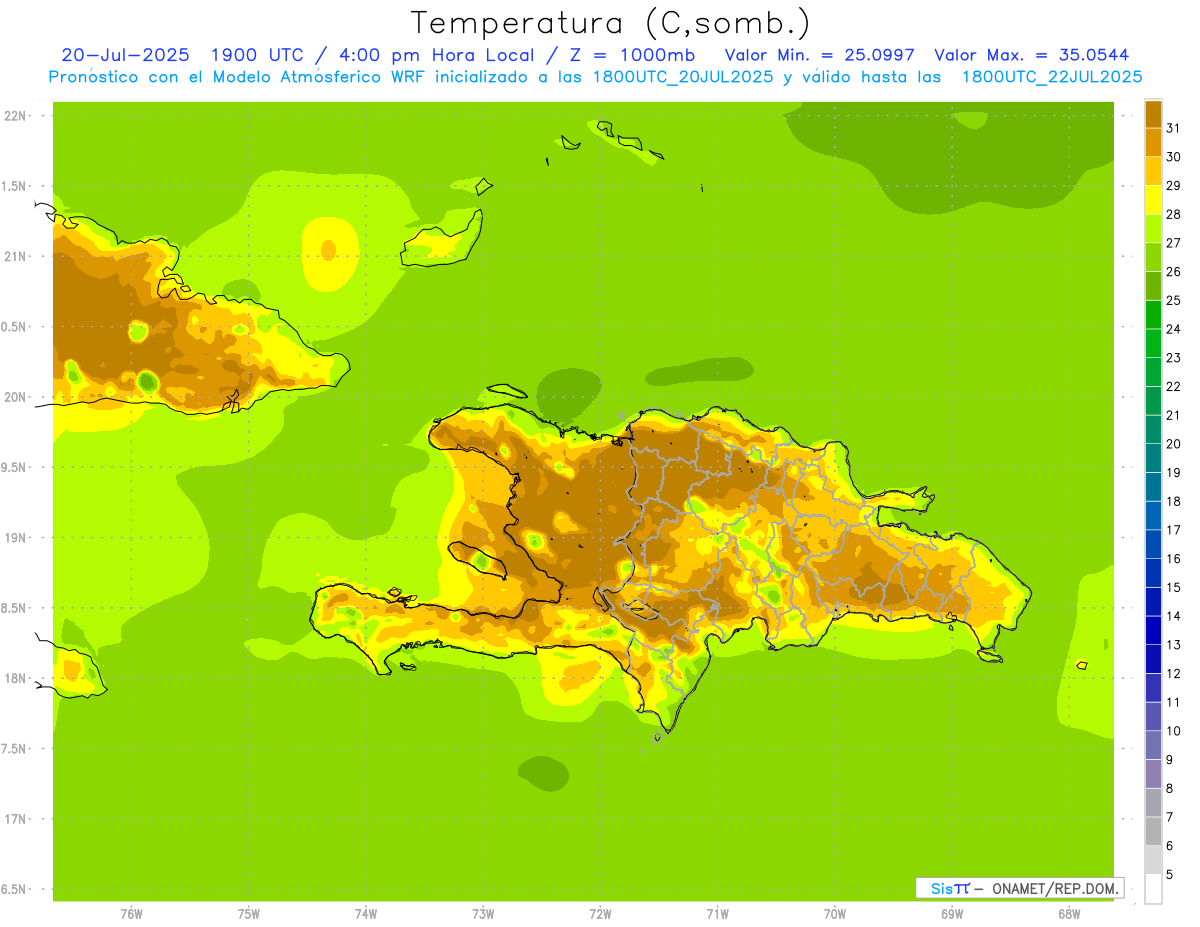Click the "20-Jul-2025" forecast date
The height and width of the screenshot is (927, 1200).
pos(125,55)
